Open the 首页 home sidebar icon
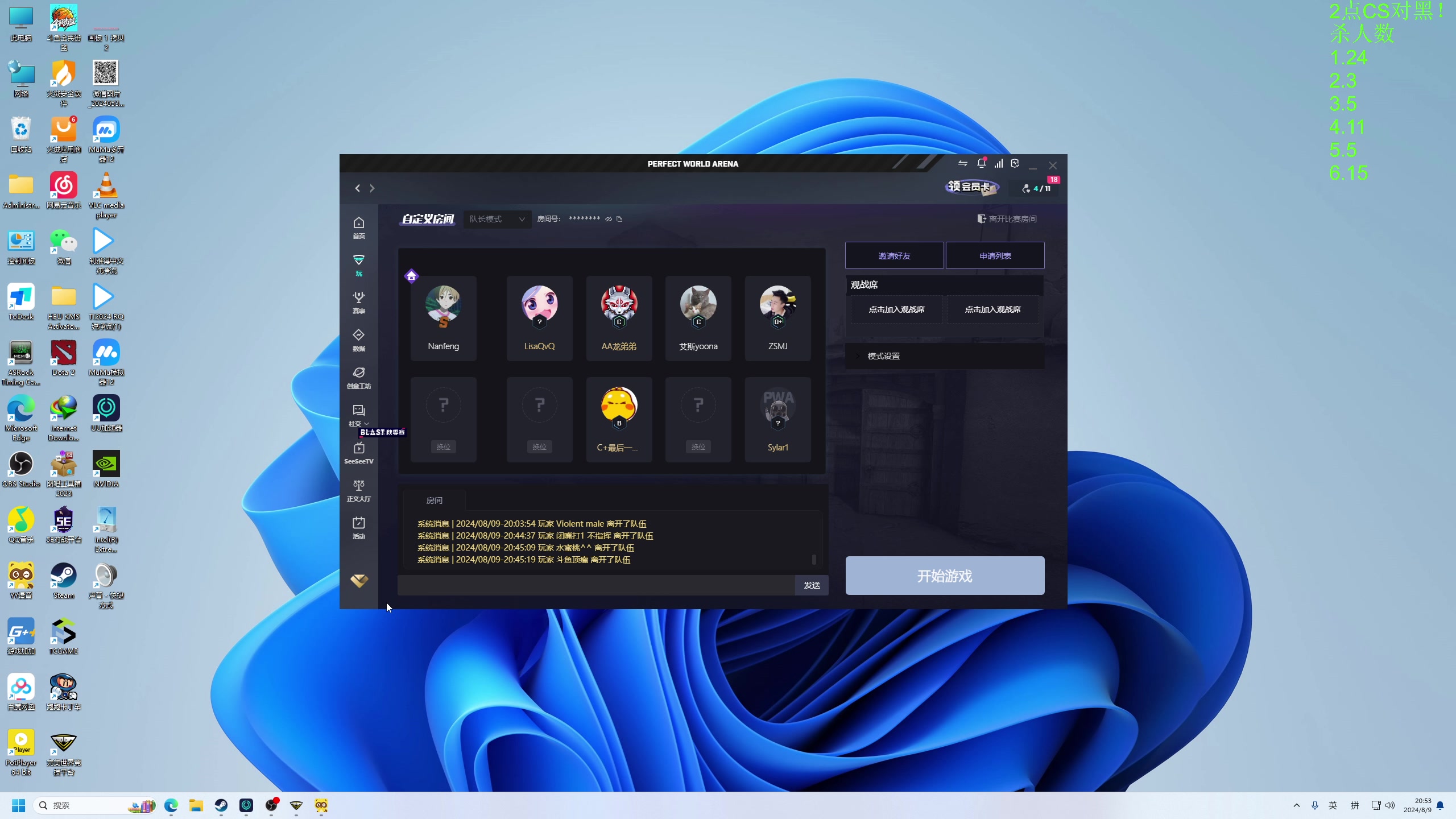 [x=358, y=227]
